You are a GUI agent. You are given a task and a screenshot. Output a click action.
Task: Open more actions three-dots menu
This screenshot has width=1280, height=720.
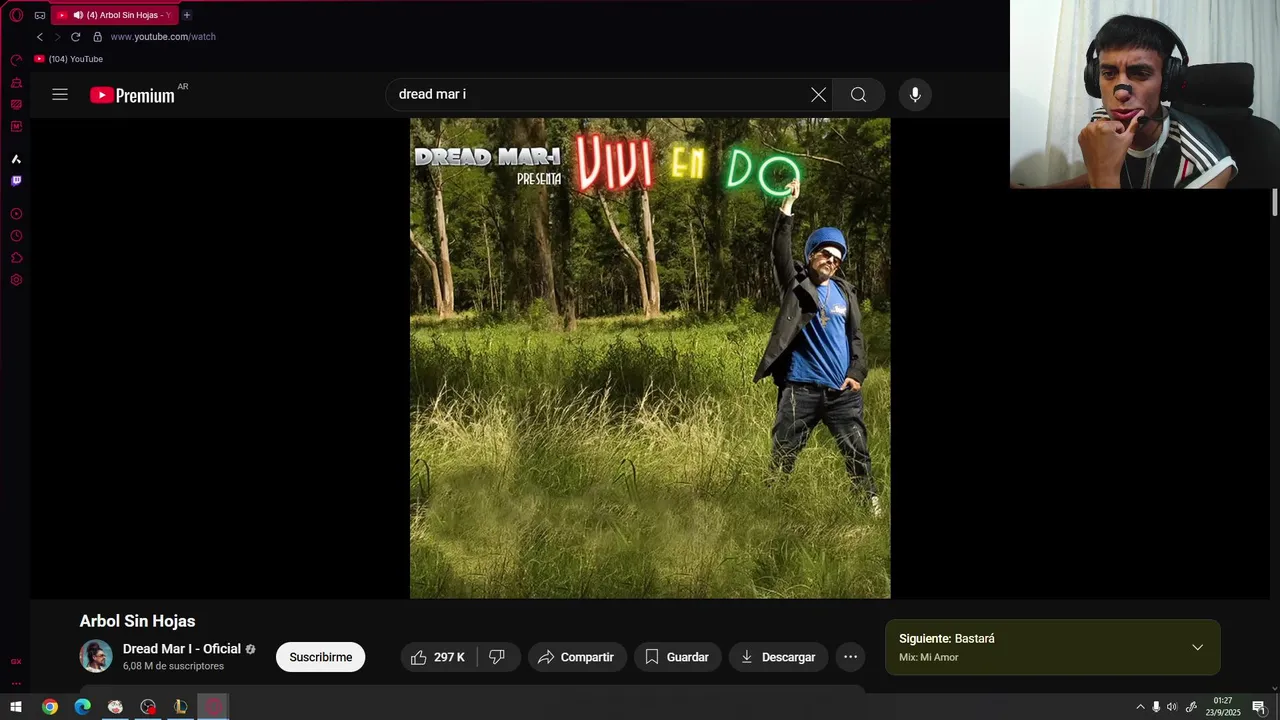(850, 657)
